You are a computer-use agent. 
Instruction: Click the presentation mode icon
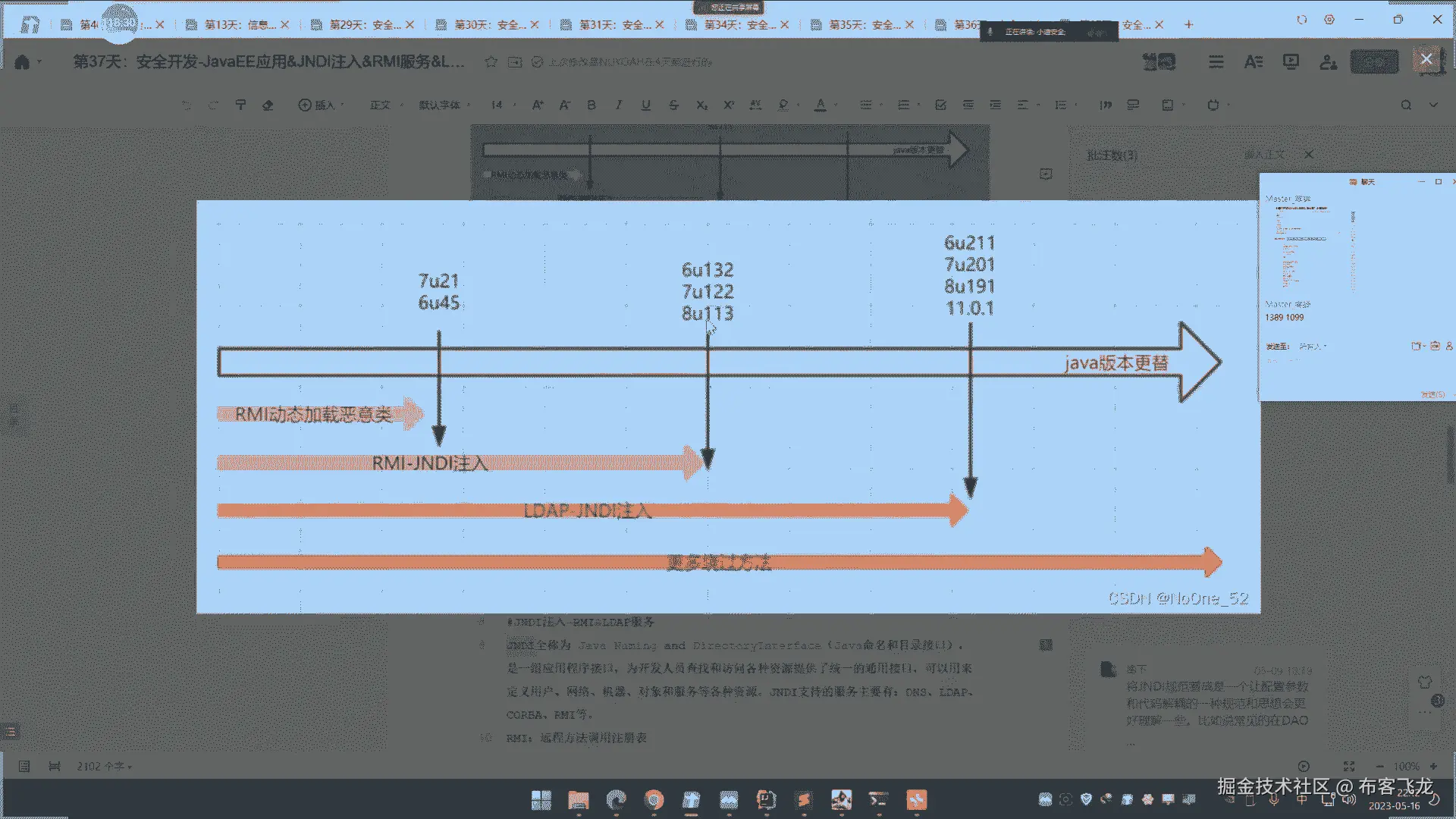point(1291,62)
